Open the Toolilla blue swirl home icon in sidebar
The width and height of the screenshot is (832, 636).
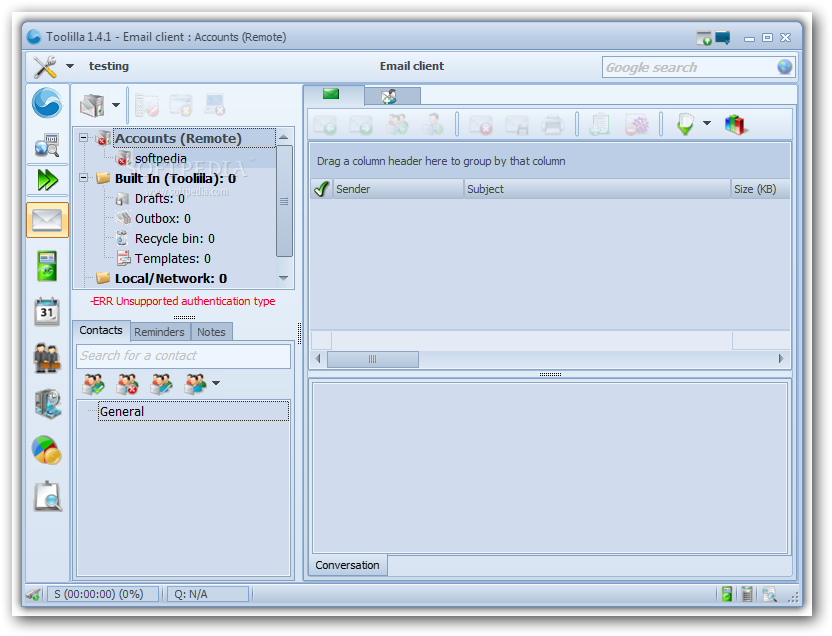pos(47,103)
